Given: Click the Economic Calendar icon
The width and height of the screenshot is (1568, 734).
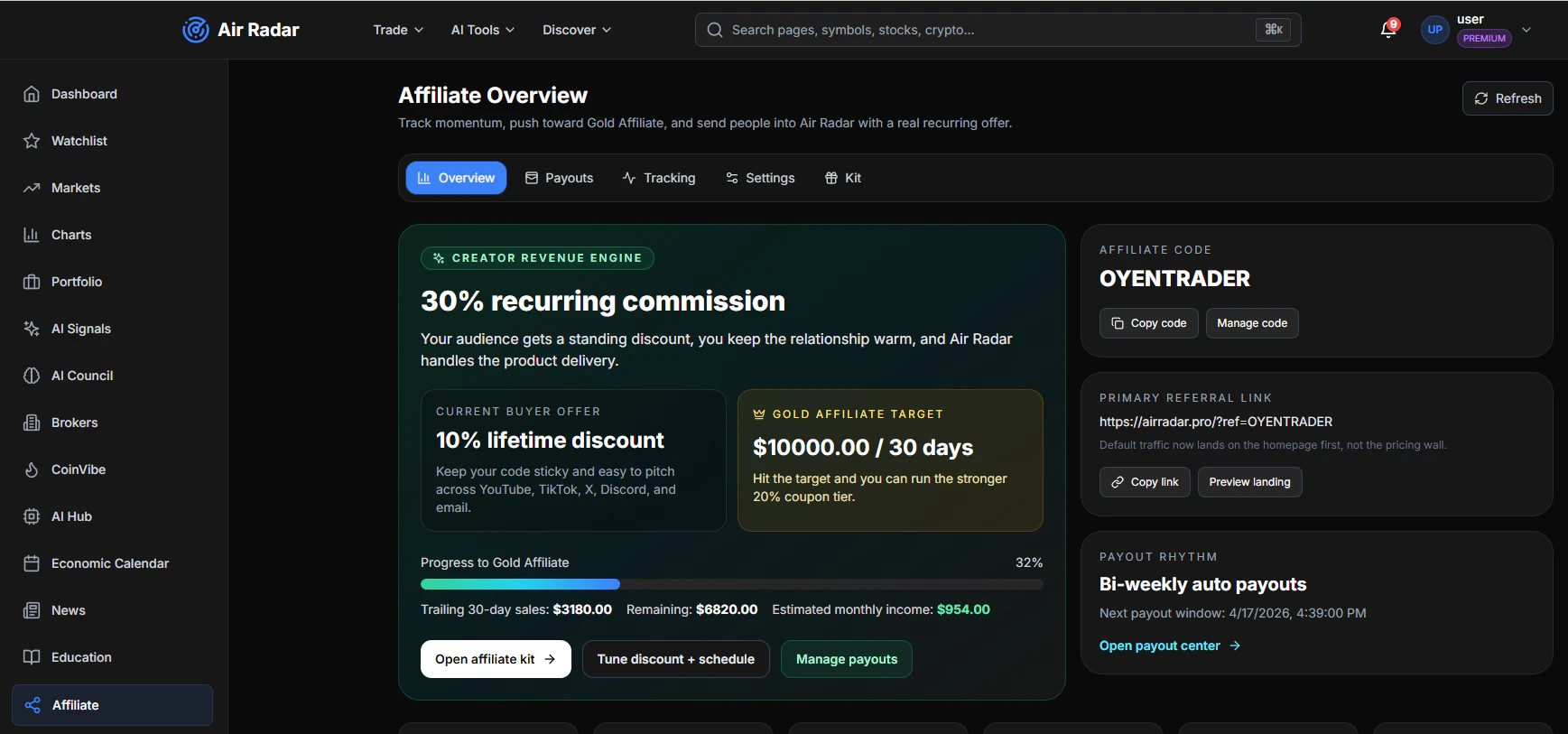Looking at the screenshot, I should coord(32,563).
